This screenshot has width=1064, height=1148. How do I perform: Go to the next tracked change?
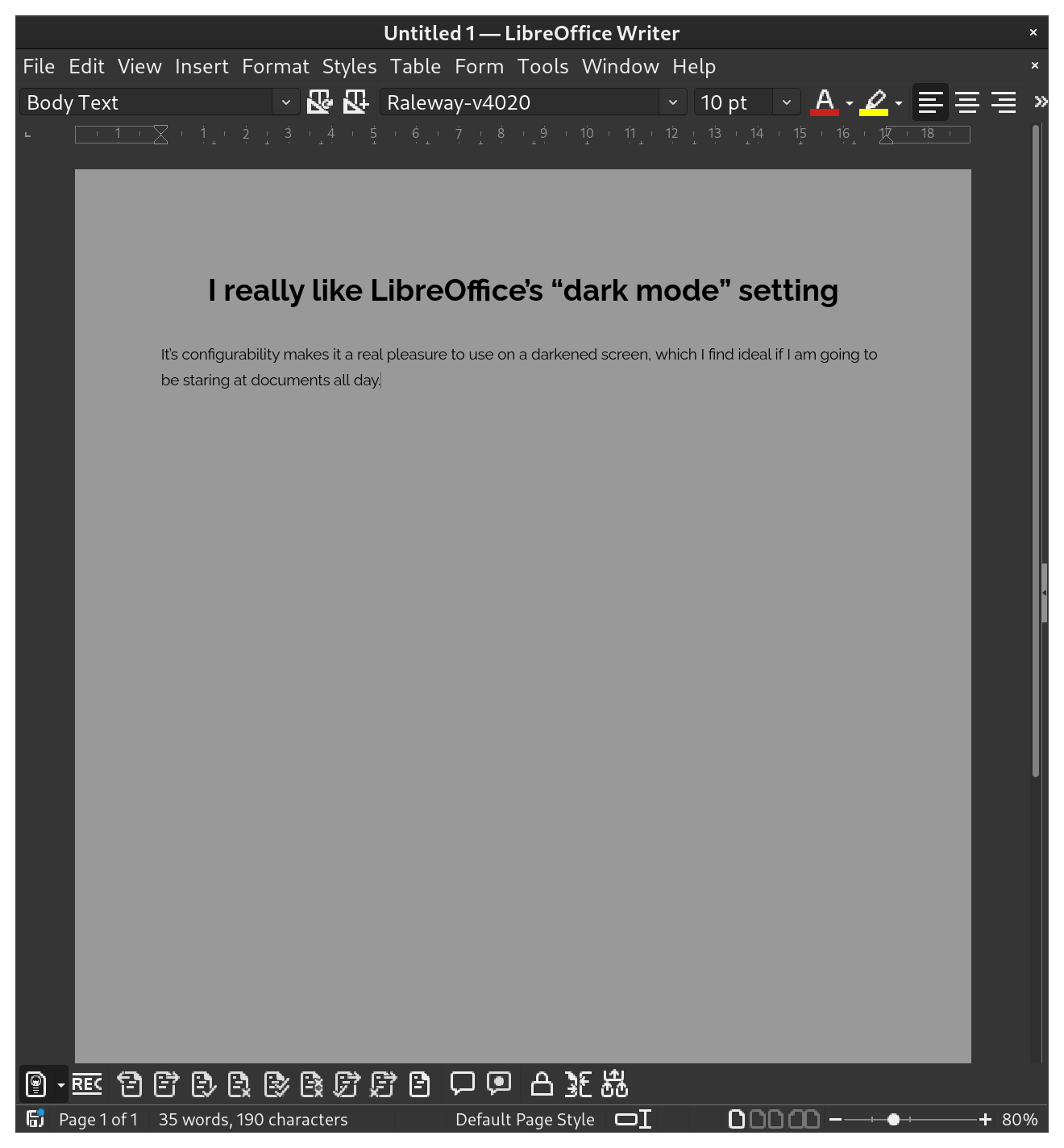click(166, 1084)
